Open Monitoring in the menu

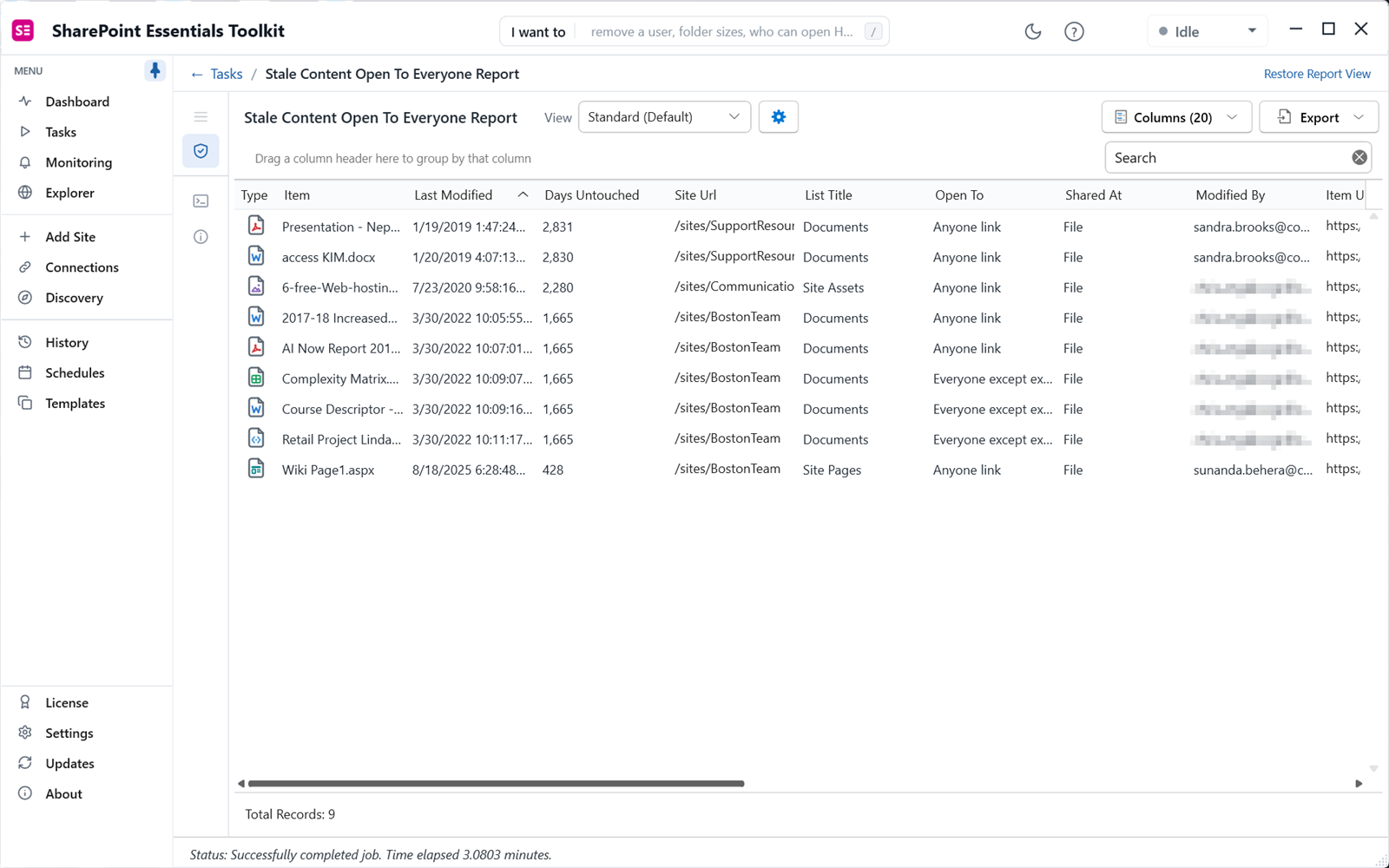pyautogui.click(x=78, y=162)
